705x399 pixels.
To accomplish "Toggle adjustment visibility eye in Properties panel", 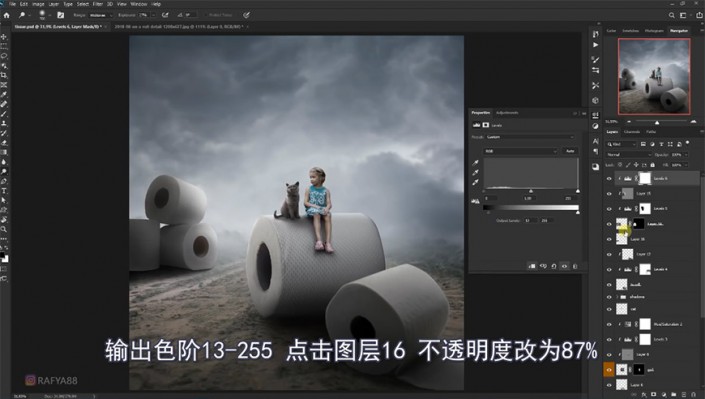I will [565, 266].
